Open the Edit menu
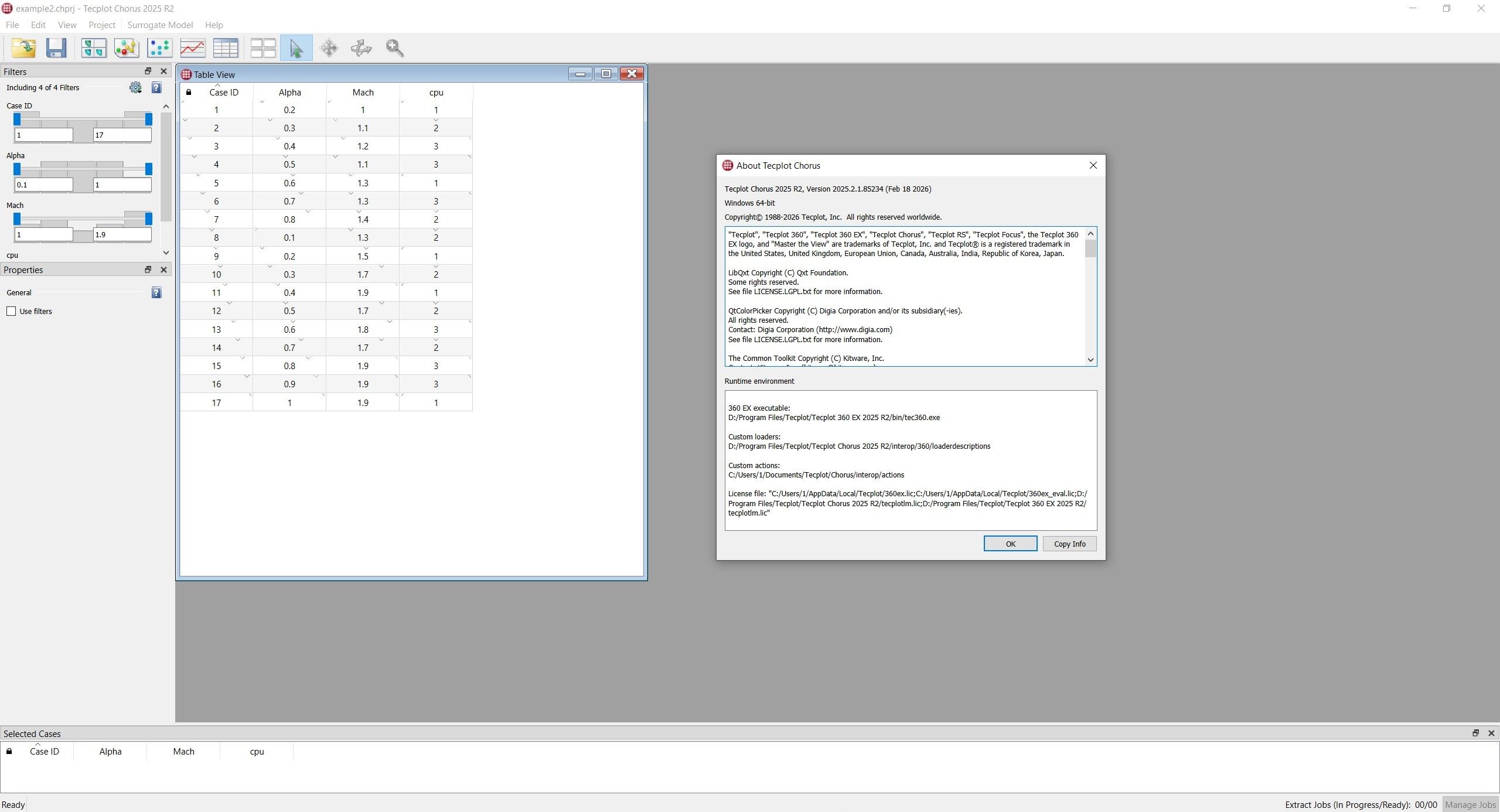Viewport: 1500px width, 812px height. (38, 25)
